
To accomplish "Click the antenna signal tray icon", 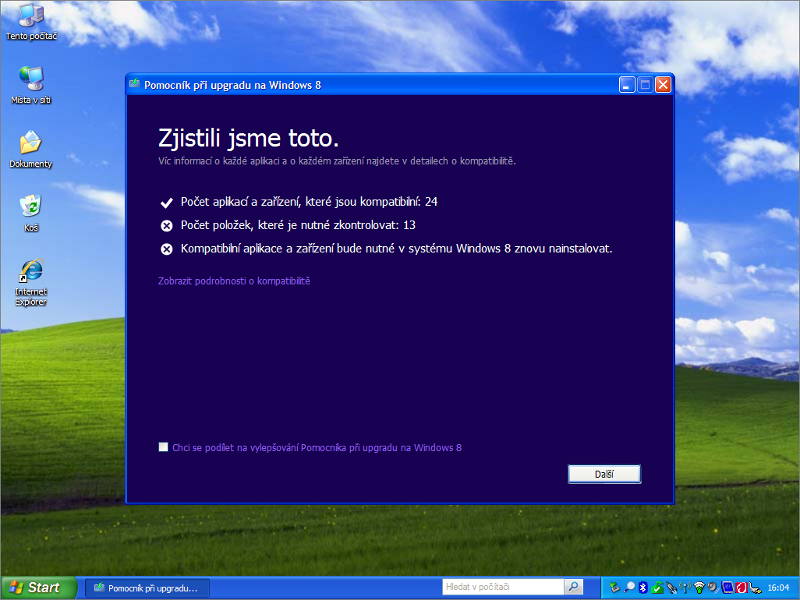I will point(685,588).
